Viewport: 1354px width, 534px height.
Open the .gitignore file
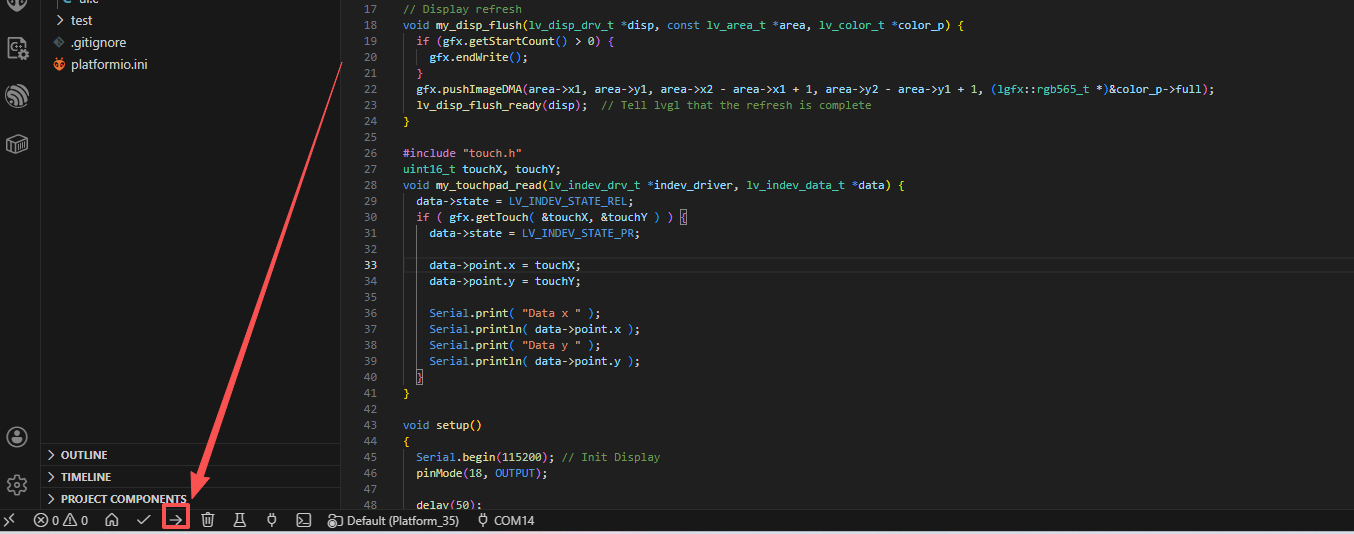click(98, 42)
